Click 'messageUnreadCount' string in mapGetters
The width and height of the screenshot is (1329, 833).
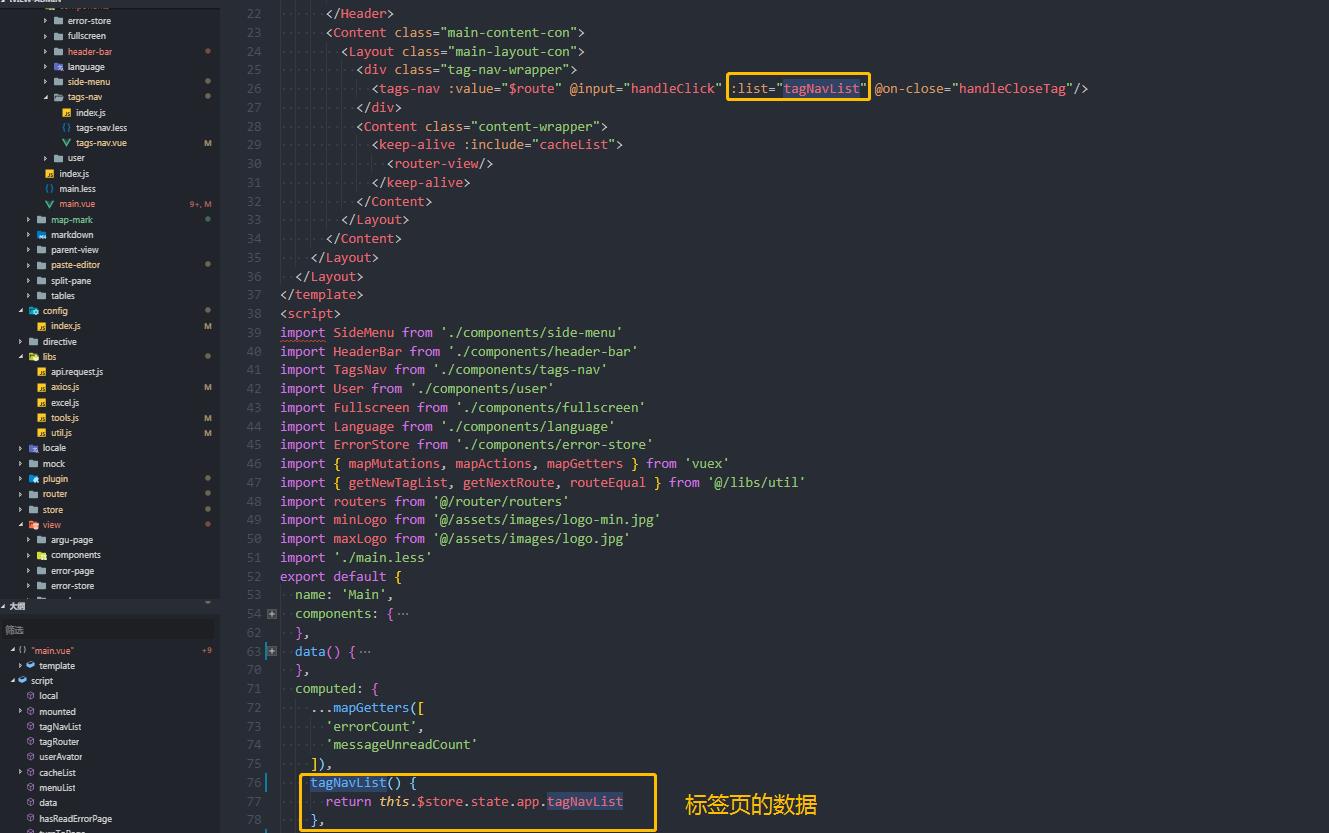point(401,744)
